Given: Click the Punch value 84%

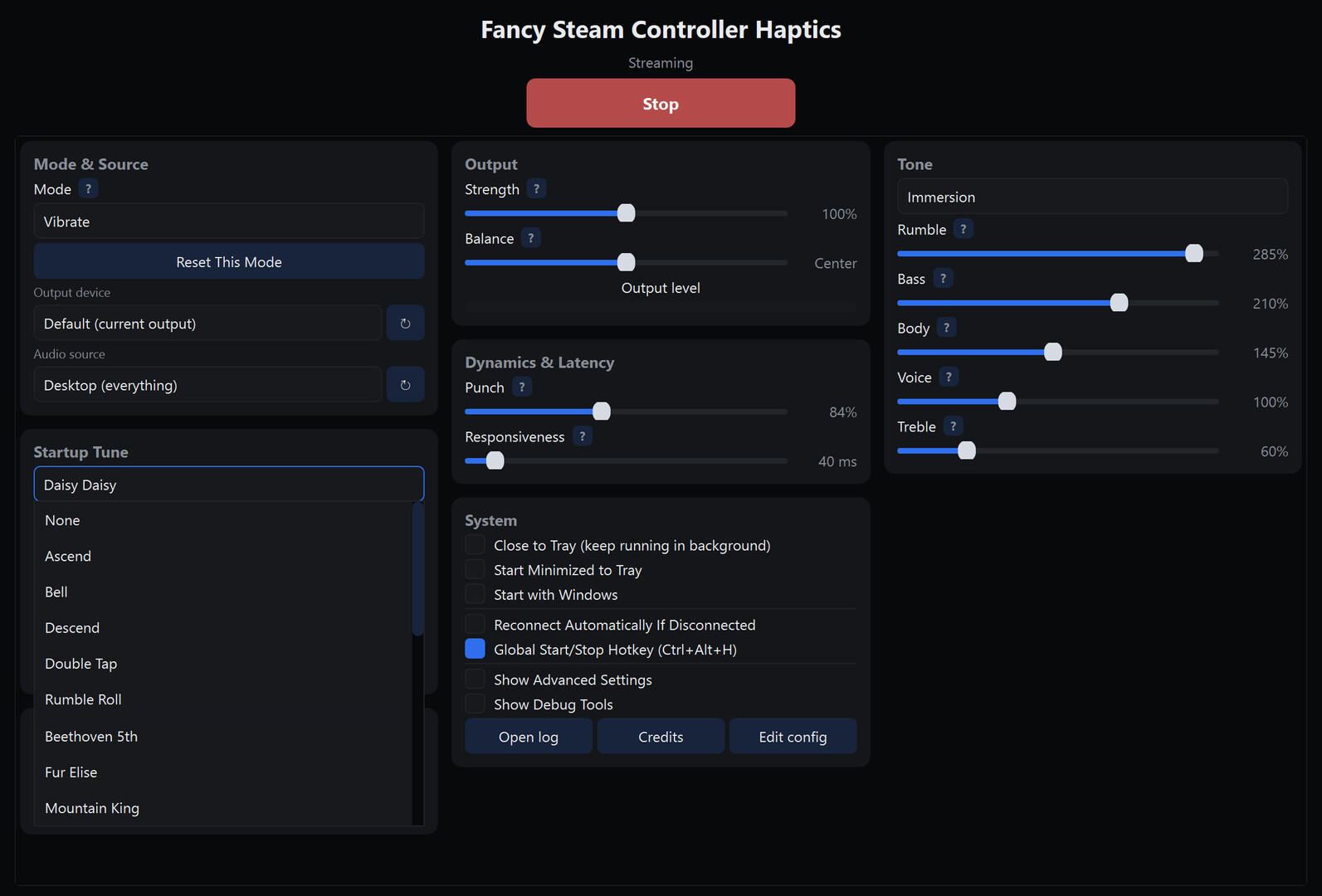Looking at the screenshot, I should click(842, 412).
